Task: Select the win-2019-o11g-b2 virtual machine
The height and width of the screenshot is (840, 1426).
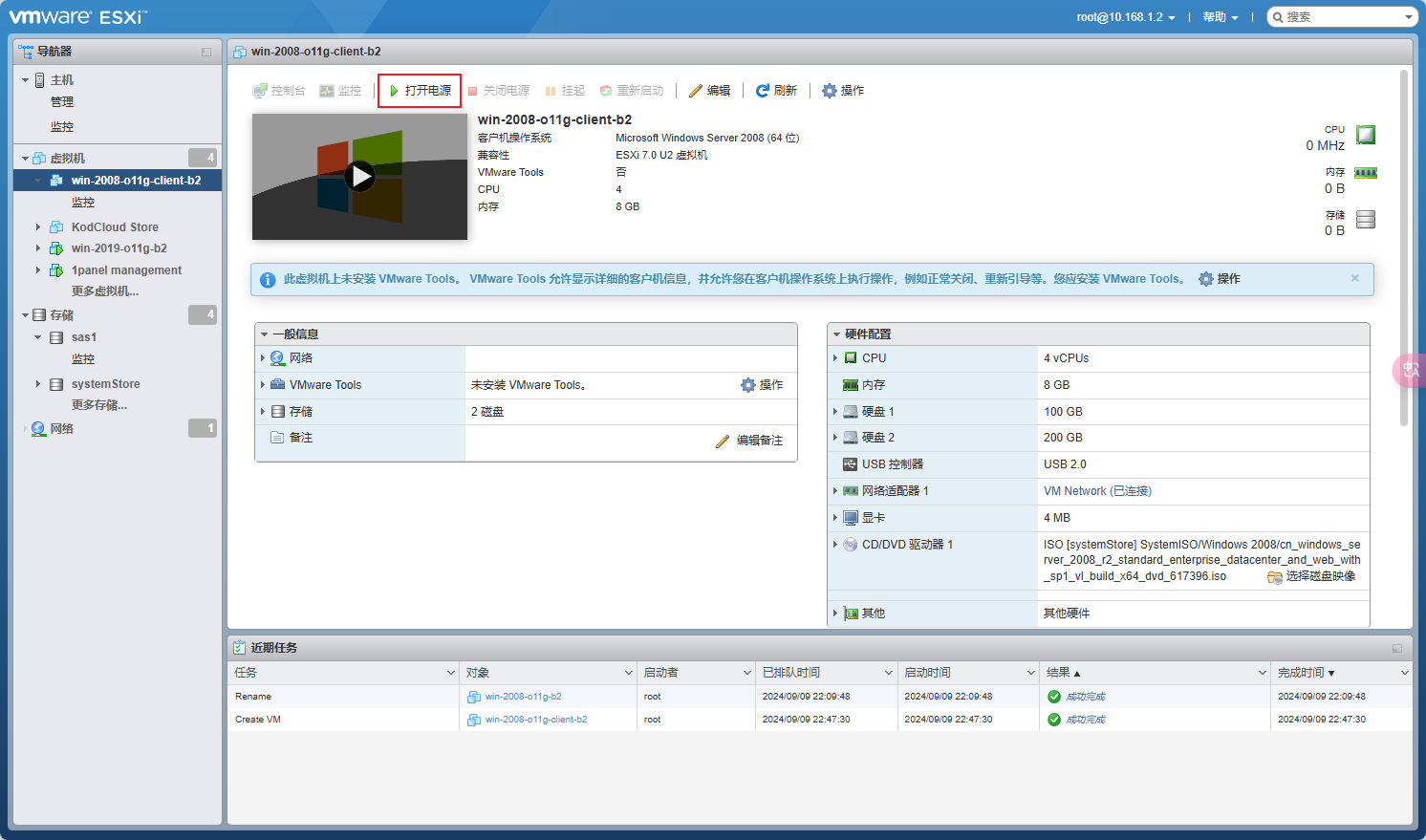Action: point(119,248)
